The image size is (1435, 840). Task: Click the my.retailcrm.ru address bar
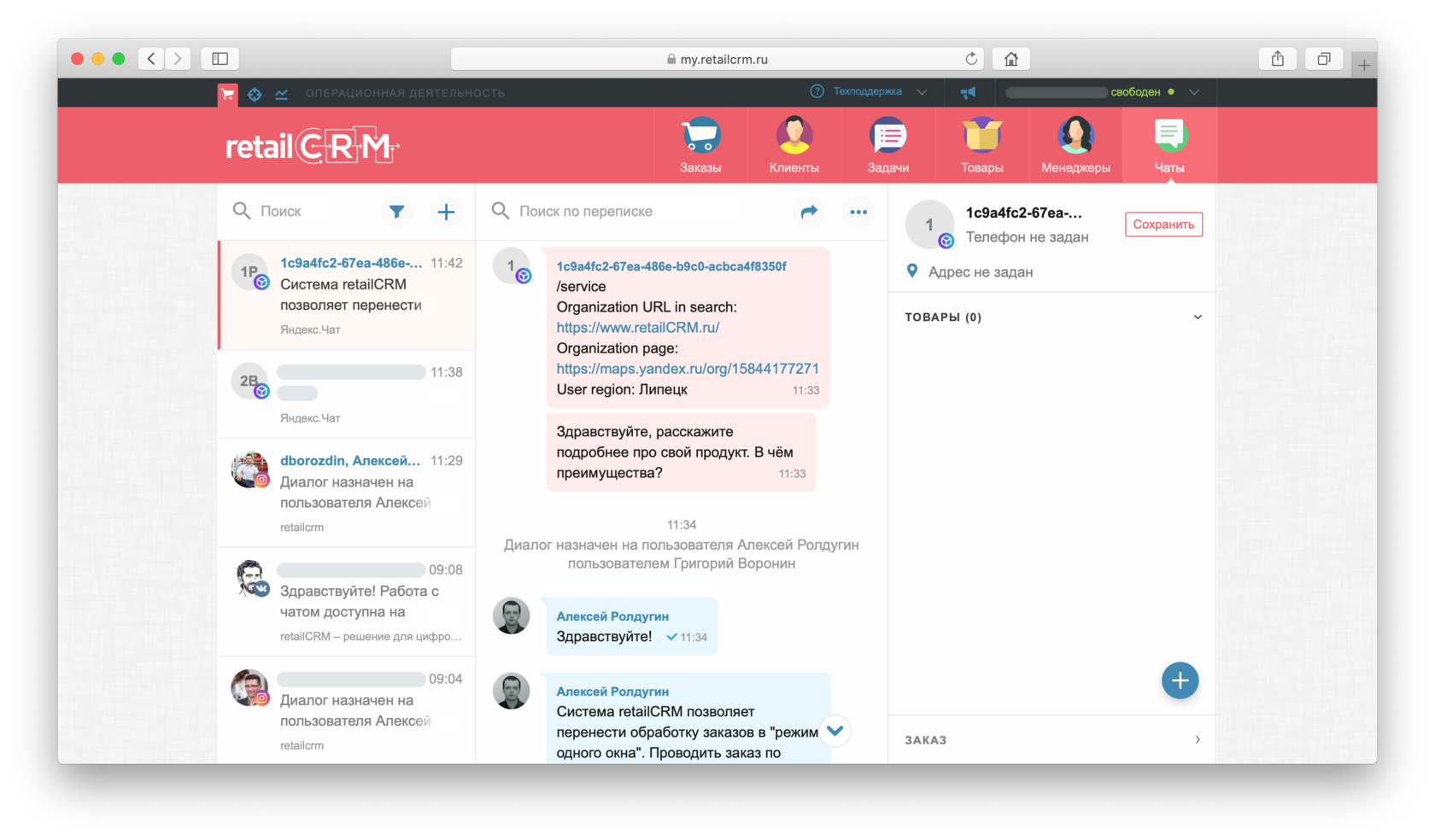pyautogui.click(x=717, y=59)
